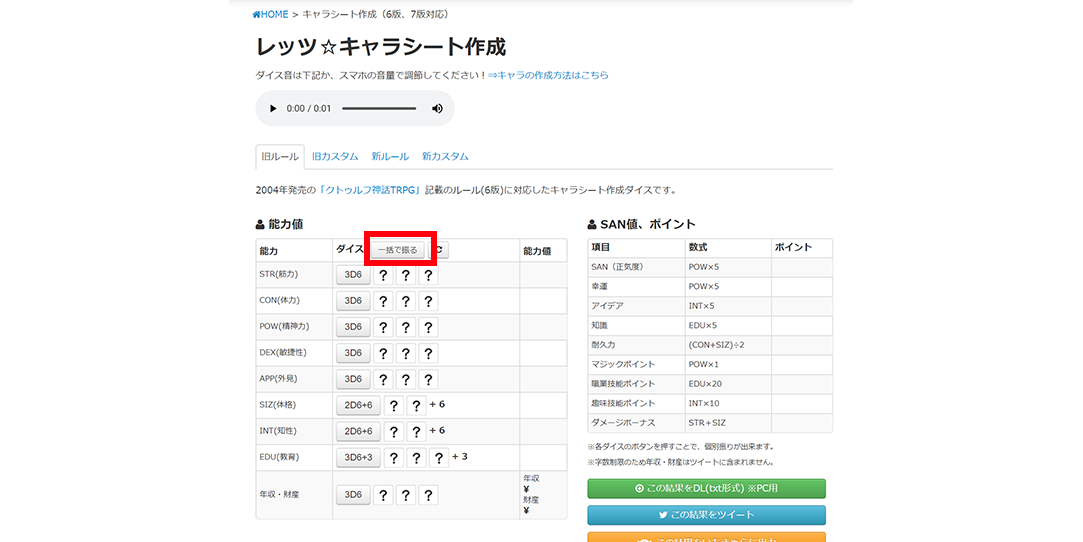This screenshot has width=1083, height=542.
Task: Open the クトゥルフ神話TRPG link
Action: tap(370, 190)
